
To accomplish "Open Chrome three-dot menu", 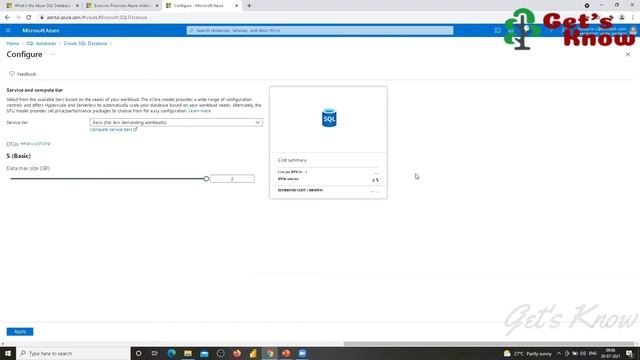I will (x=633, y=18).
